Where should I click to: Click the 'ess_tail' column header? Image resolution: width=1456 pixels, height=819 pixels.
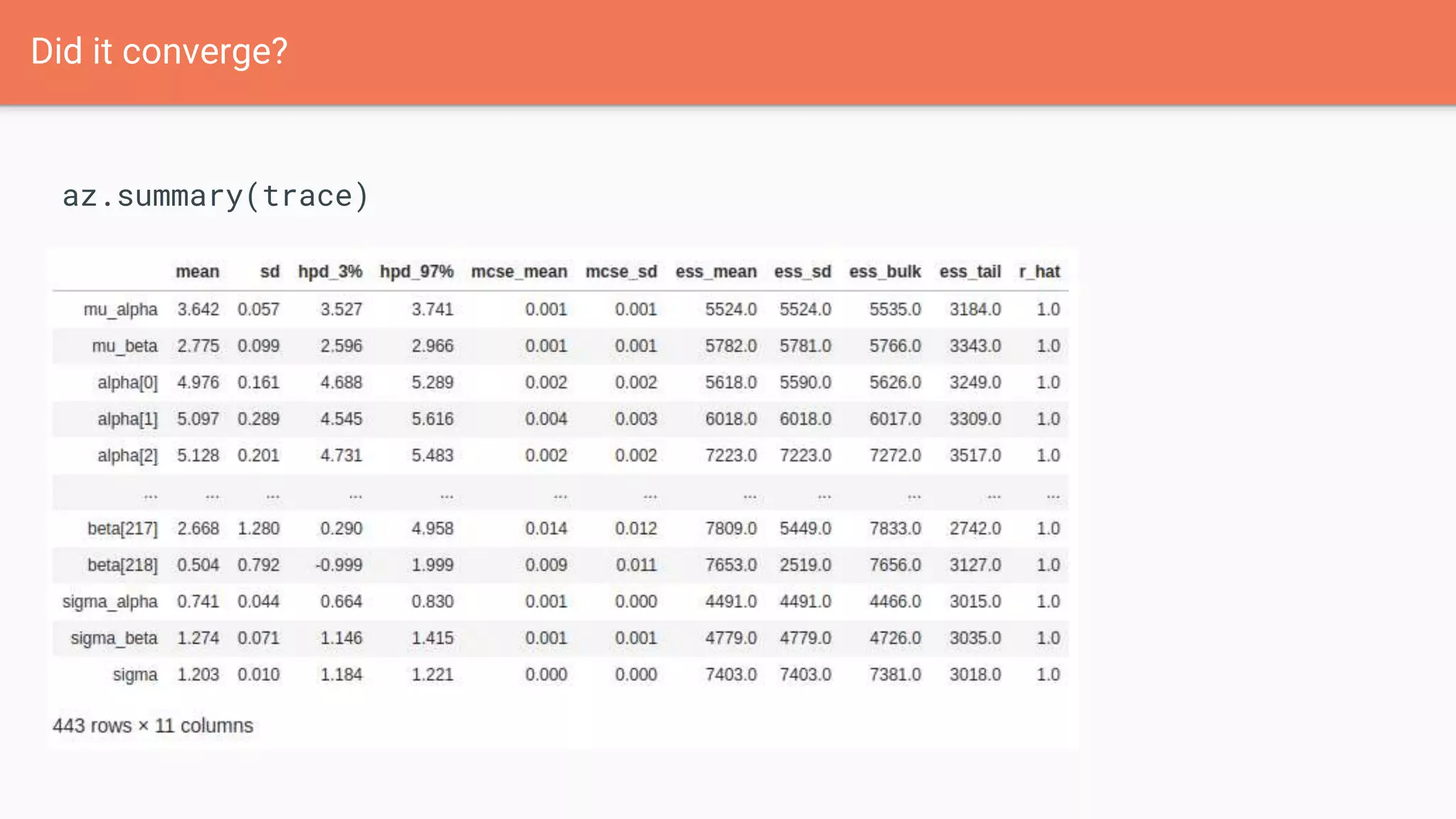[970, 272]
